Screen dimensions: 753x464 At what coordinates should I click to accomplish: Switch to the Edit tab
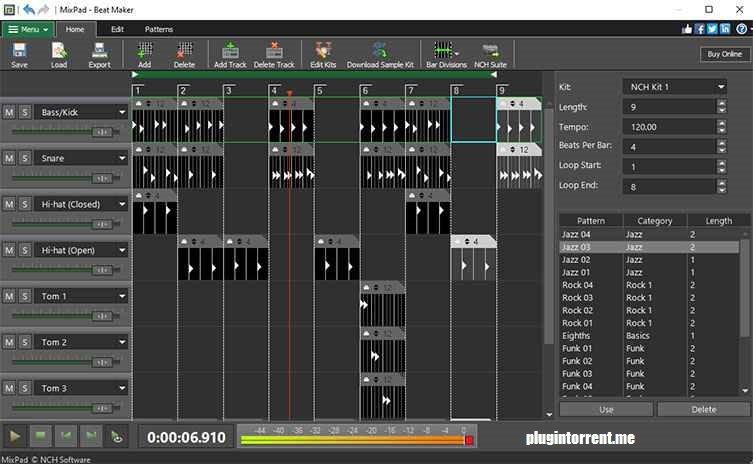pos(117,29)
